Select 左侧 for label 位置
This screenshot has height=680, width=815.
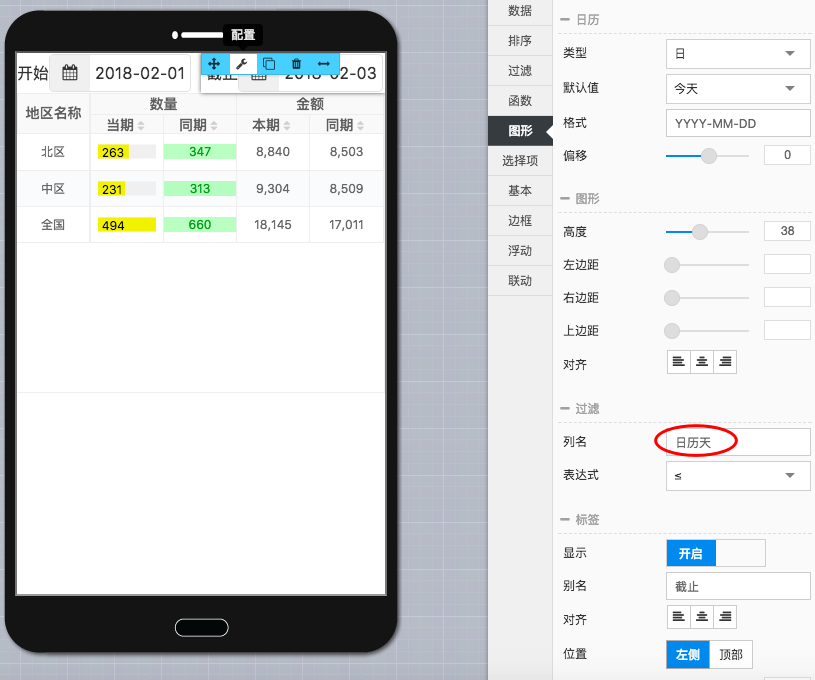point(688,655)
